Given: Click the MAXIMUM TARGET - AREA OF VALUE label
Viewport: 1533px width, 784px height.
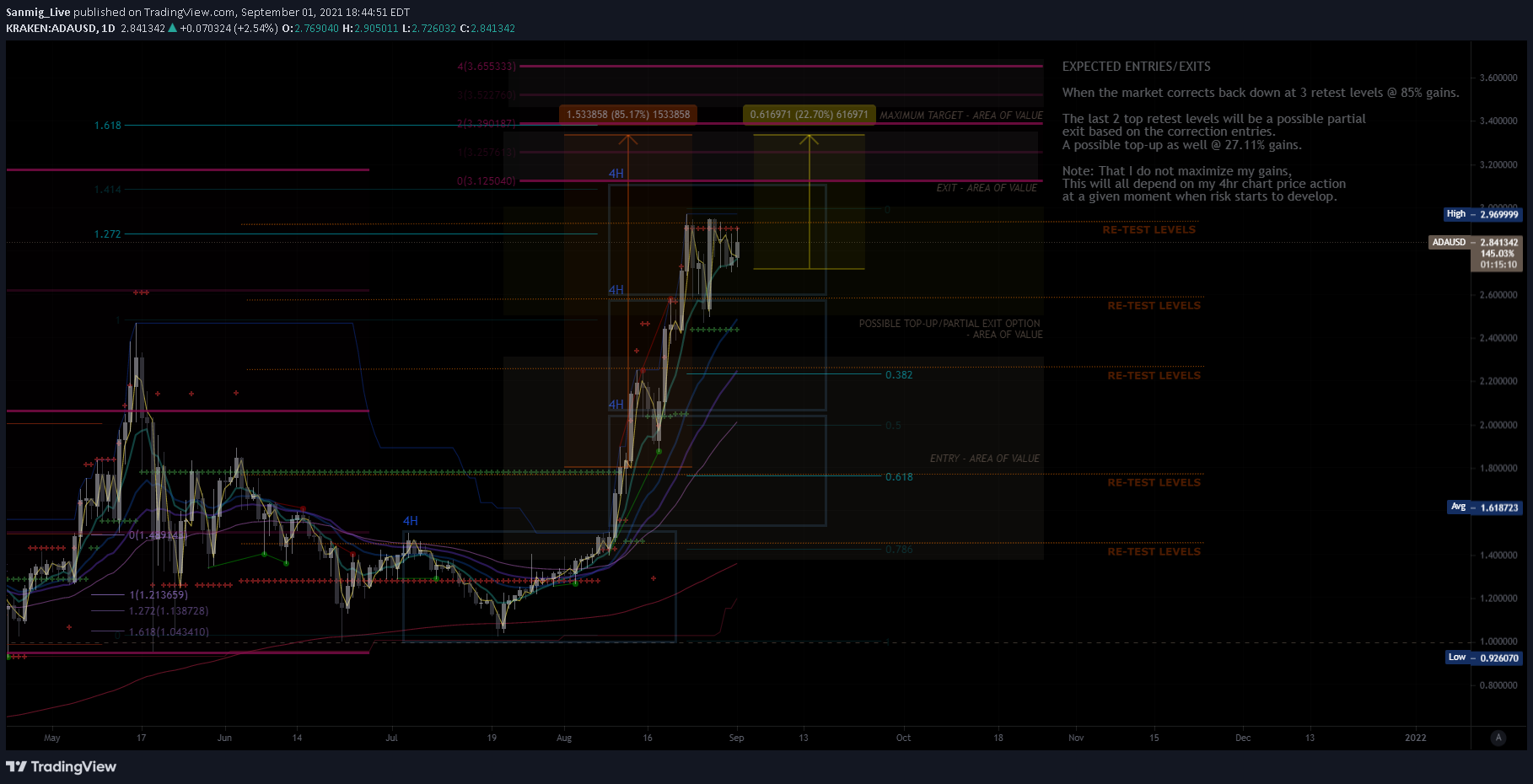Looking at the screenshot, I should pyautogui.click(x=961, y=115).
